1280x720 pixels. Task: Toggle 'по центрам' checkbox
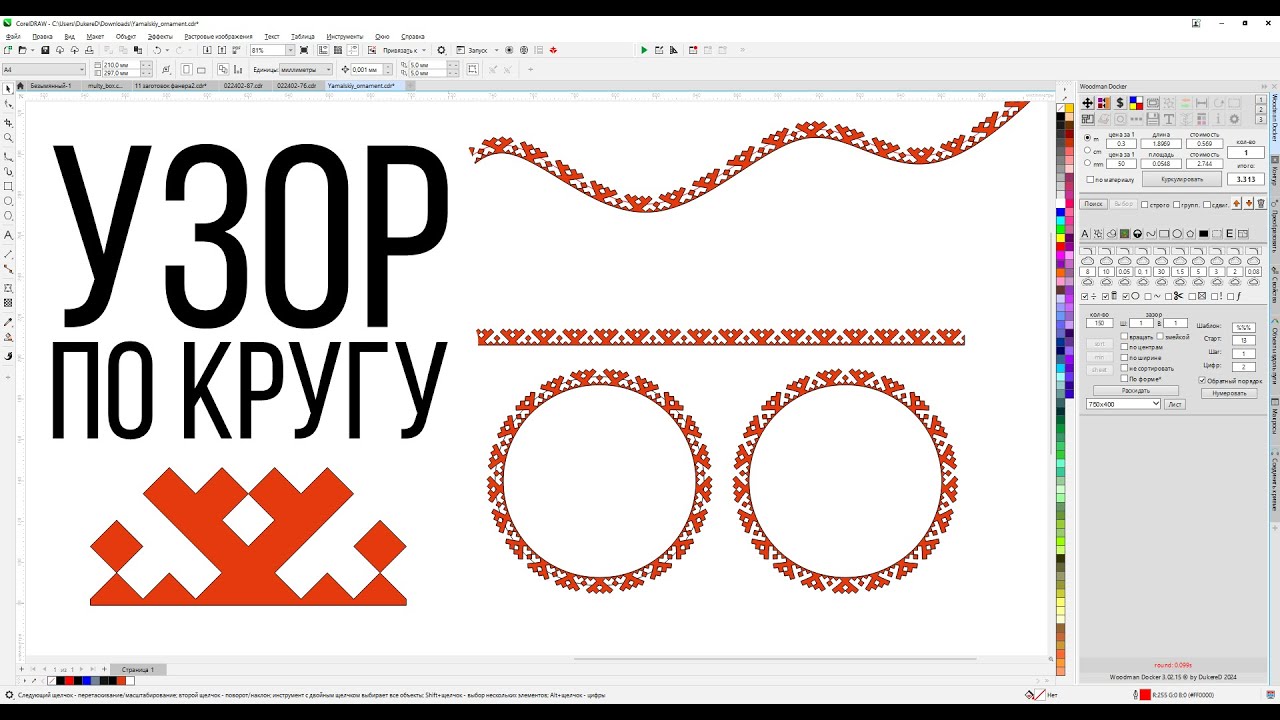pyautogui.click(x=1124, y=347)
